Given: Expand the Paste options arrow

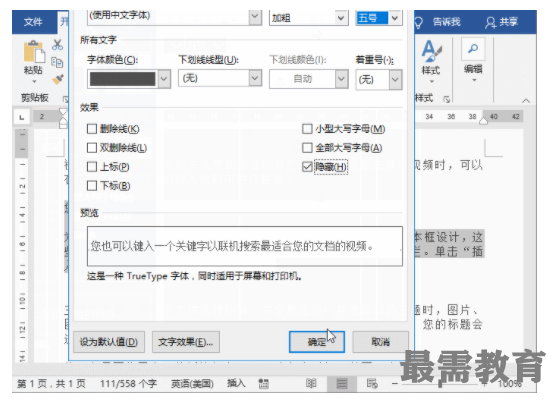Looking at the screenshot, I should [x=34, y=82].
